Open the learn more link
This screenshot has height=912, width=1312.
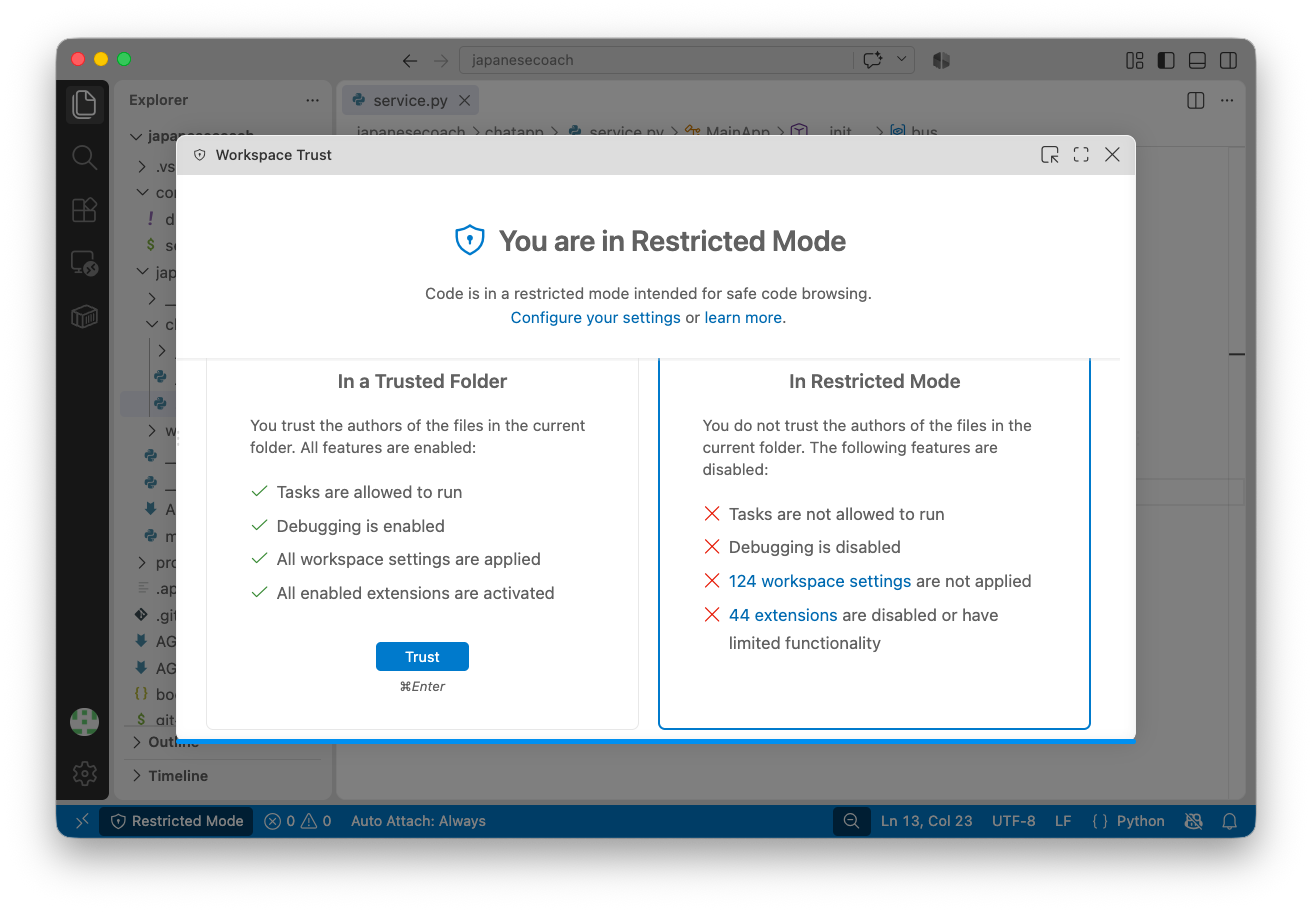(x=743, y=317)
